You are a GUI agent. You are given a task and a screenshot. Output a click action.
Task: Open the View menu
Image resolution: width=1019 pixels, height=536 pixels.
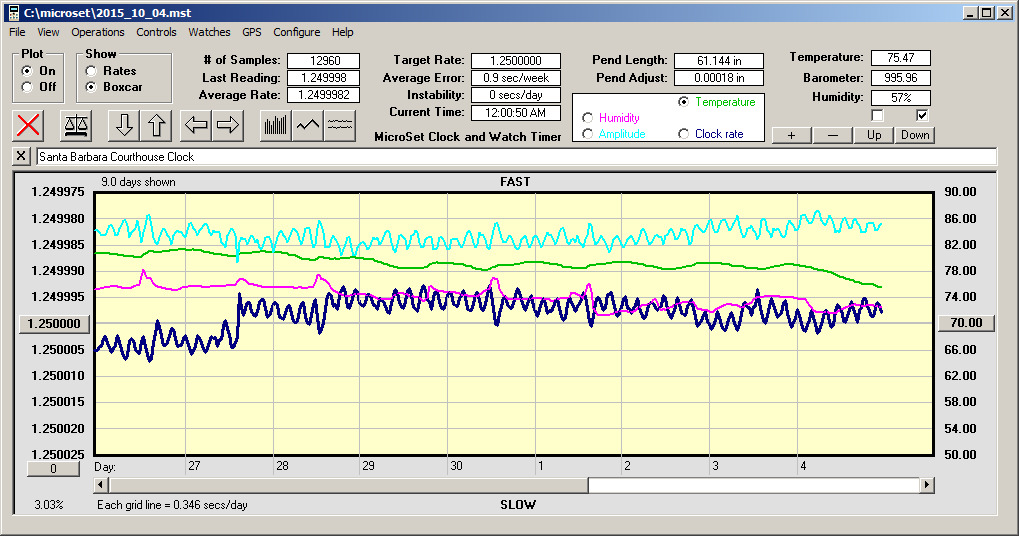pos(48,32)
